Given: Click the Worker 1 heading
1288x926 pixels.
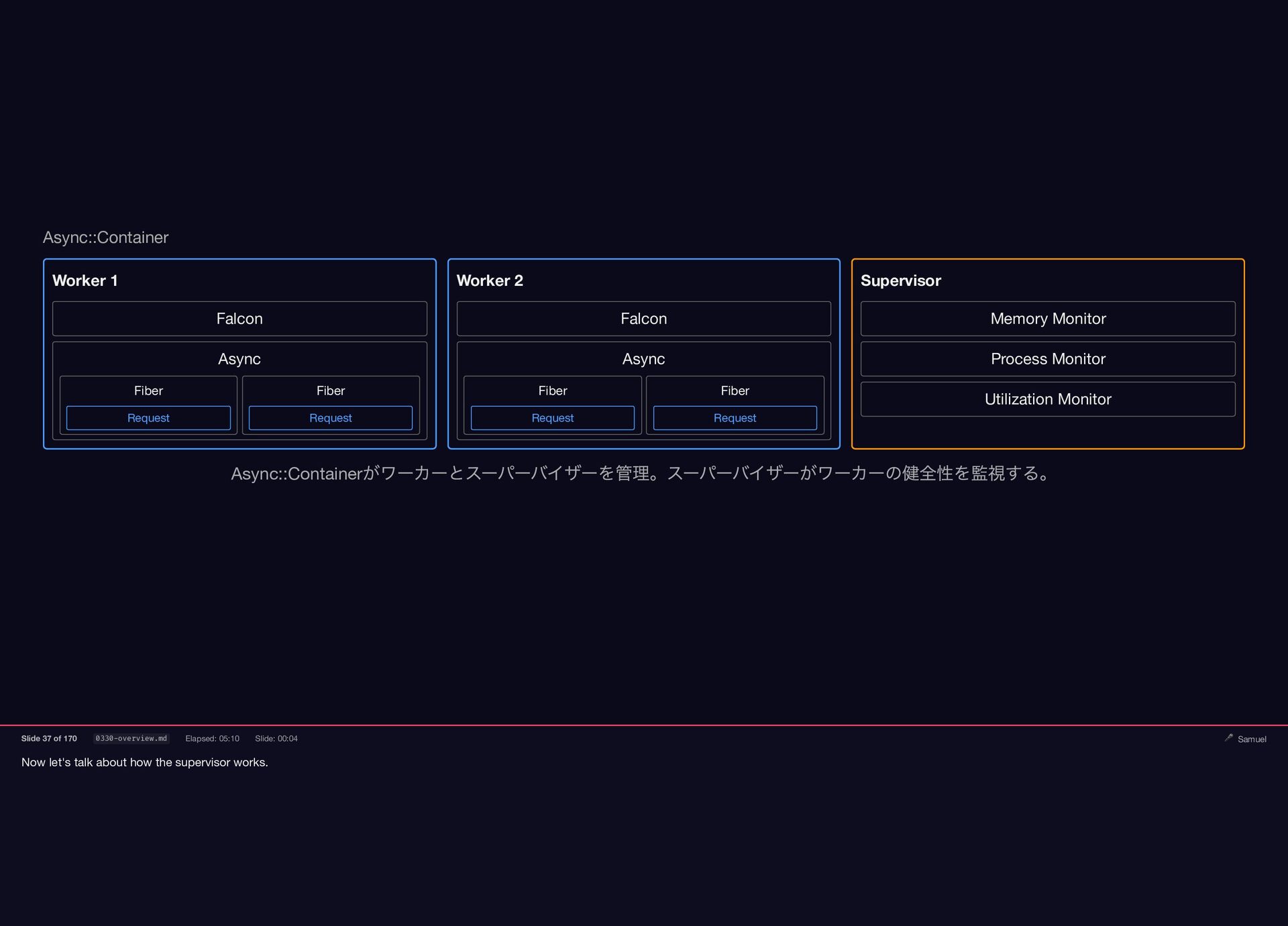Looking at the screenshot, I should [85, 280].
